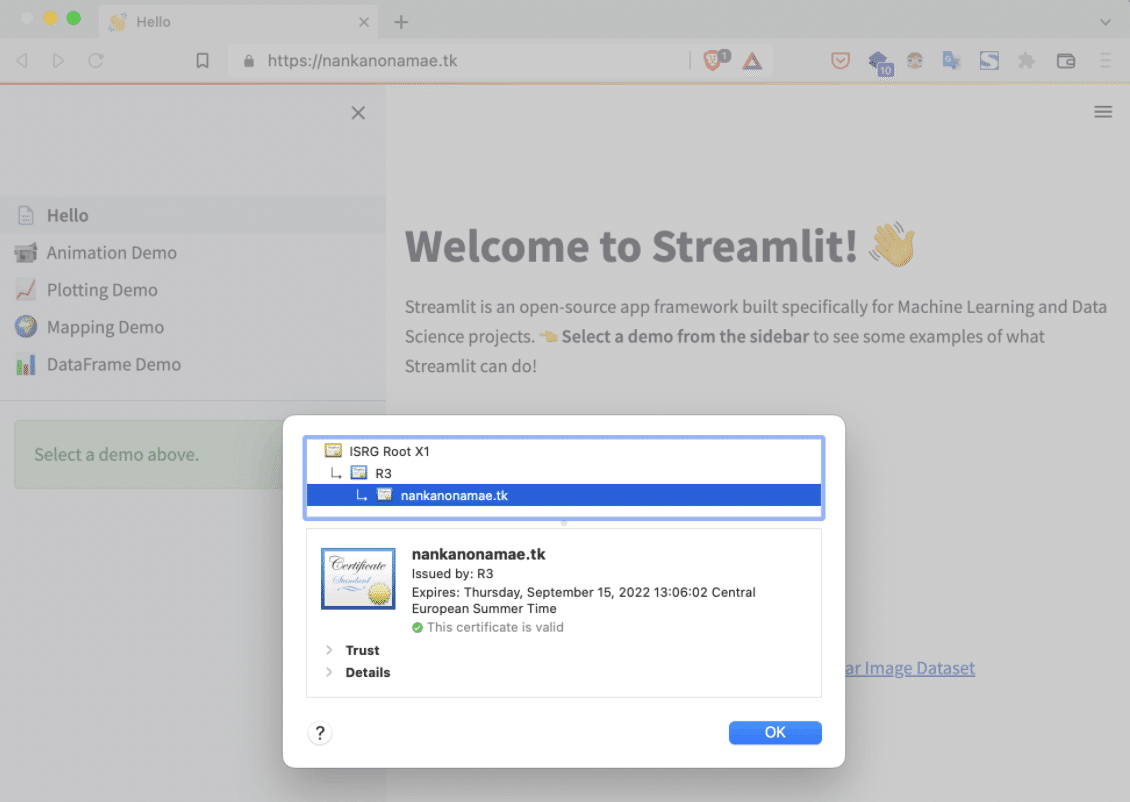Open the browser main menu icon
Viewport: 1130px width, 802px height.
[1105, 61]
